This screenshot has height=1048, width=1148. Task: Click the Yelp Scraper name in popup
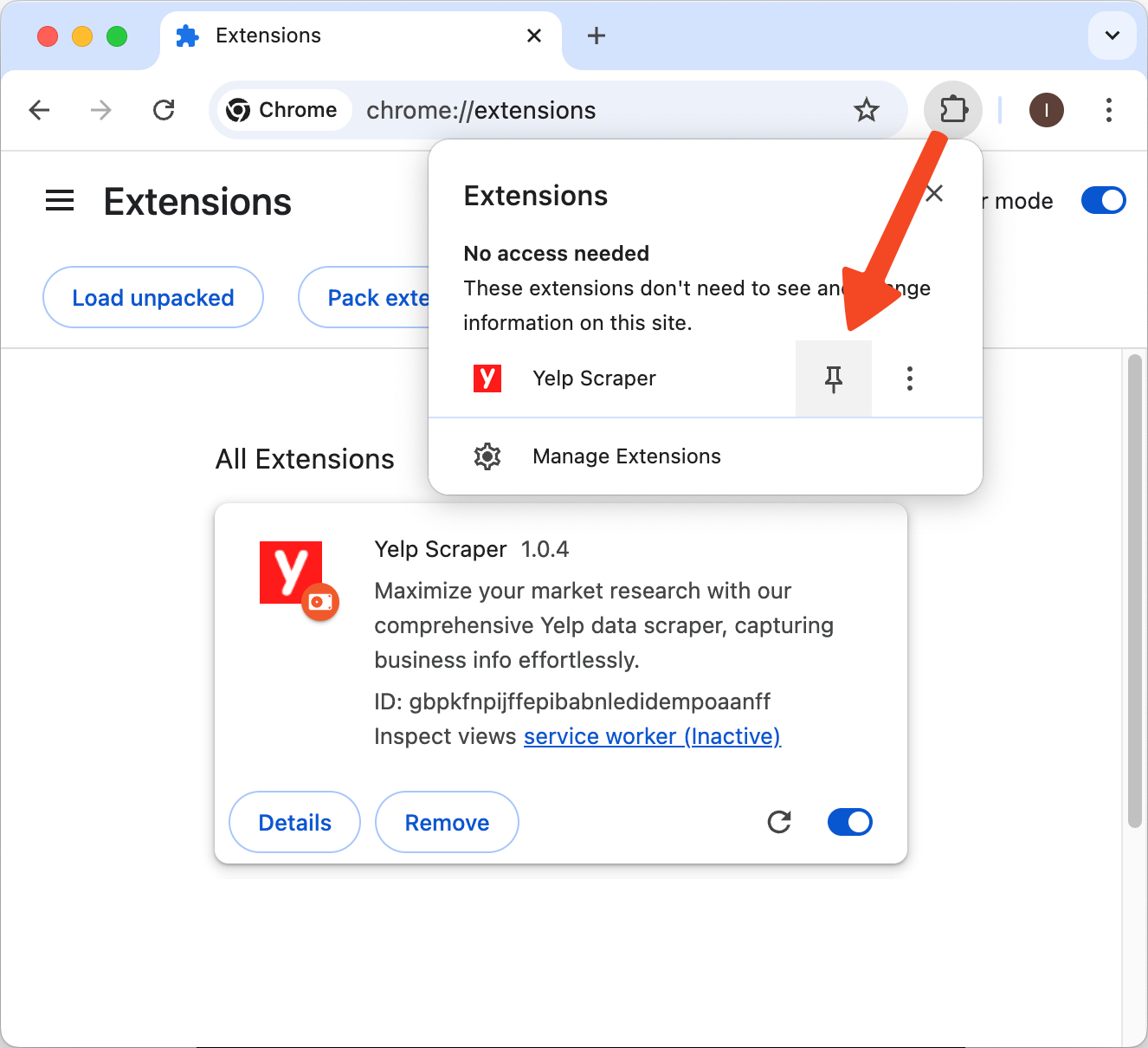tap(594, 378)
